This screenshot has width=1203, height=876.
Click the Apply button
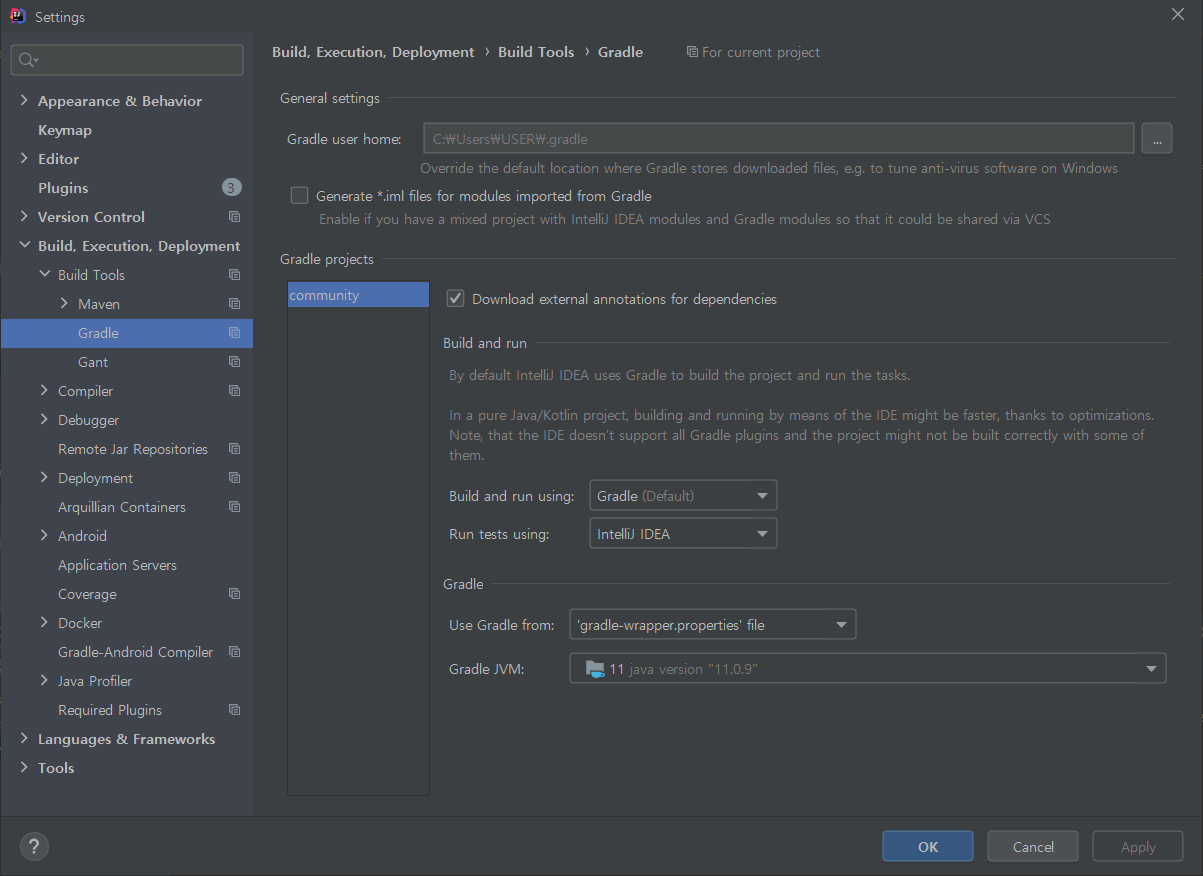coord(1138,847)
